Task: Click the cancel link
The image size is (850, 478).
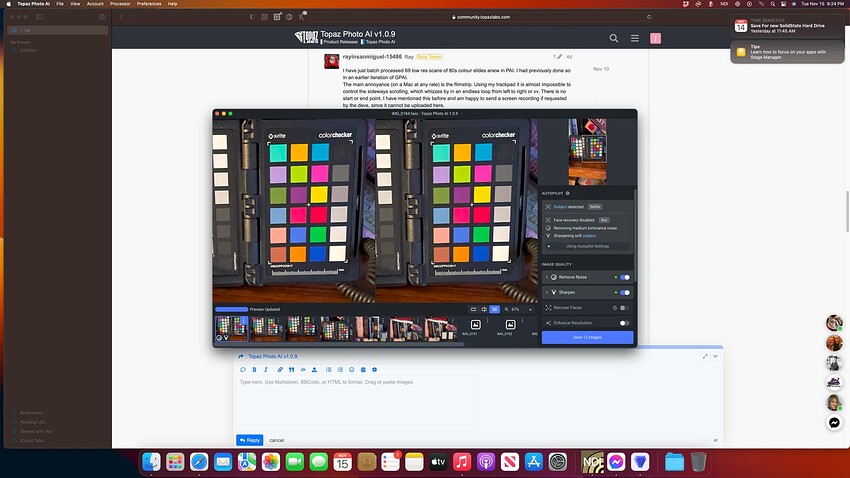Action: tap(276, 440)
